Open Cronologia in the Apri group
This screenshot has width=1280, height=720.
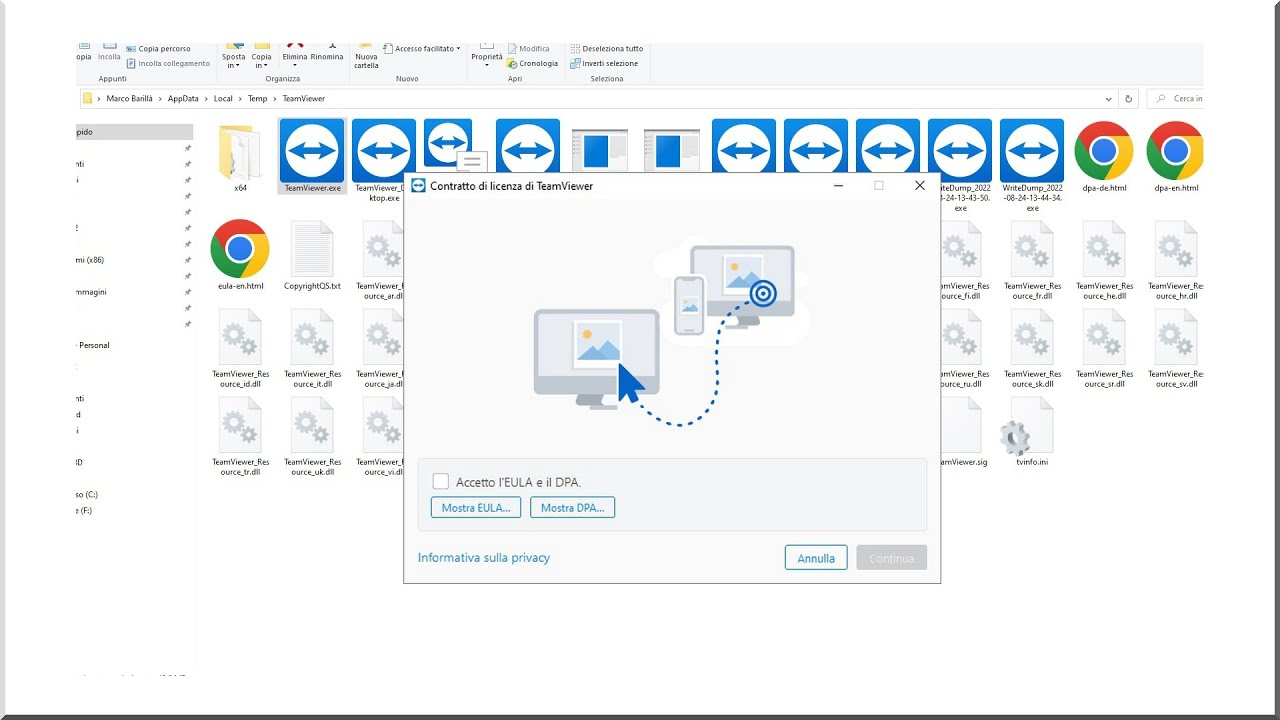[x=533, y=63]
